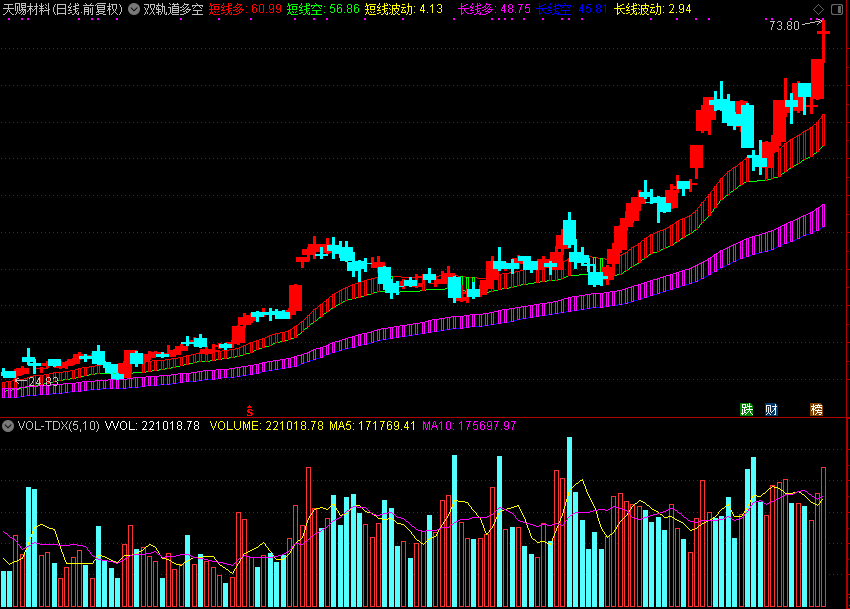Viewport: 850px width, 609px height.
Task: Select the 长线空: 45.81 value
Action: coord(572,9)
